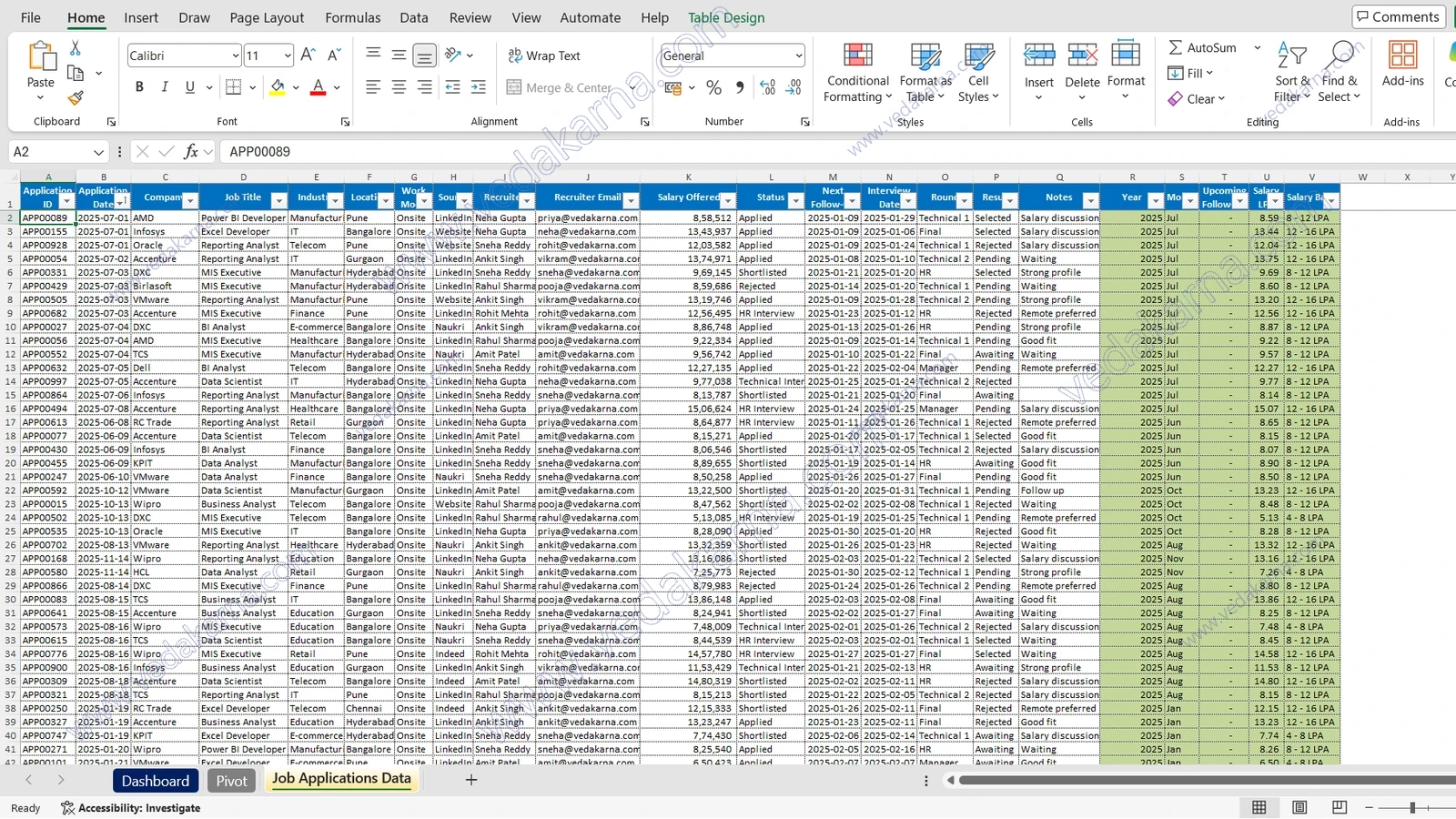1456x819 pixels.
Task: Switch to the Dashboard sheet tab
Action: coord(156,781)
